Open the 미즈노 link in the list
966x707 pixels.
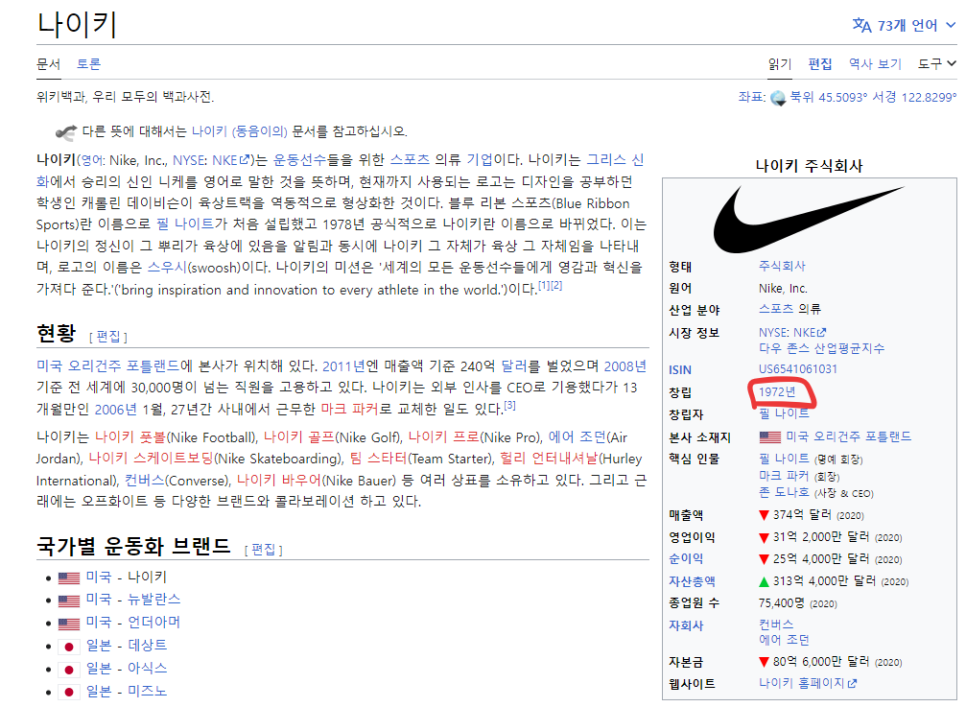[x=147, y=691]
